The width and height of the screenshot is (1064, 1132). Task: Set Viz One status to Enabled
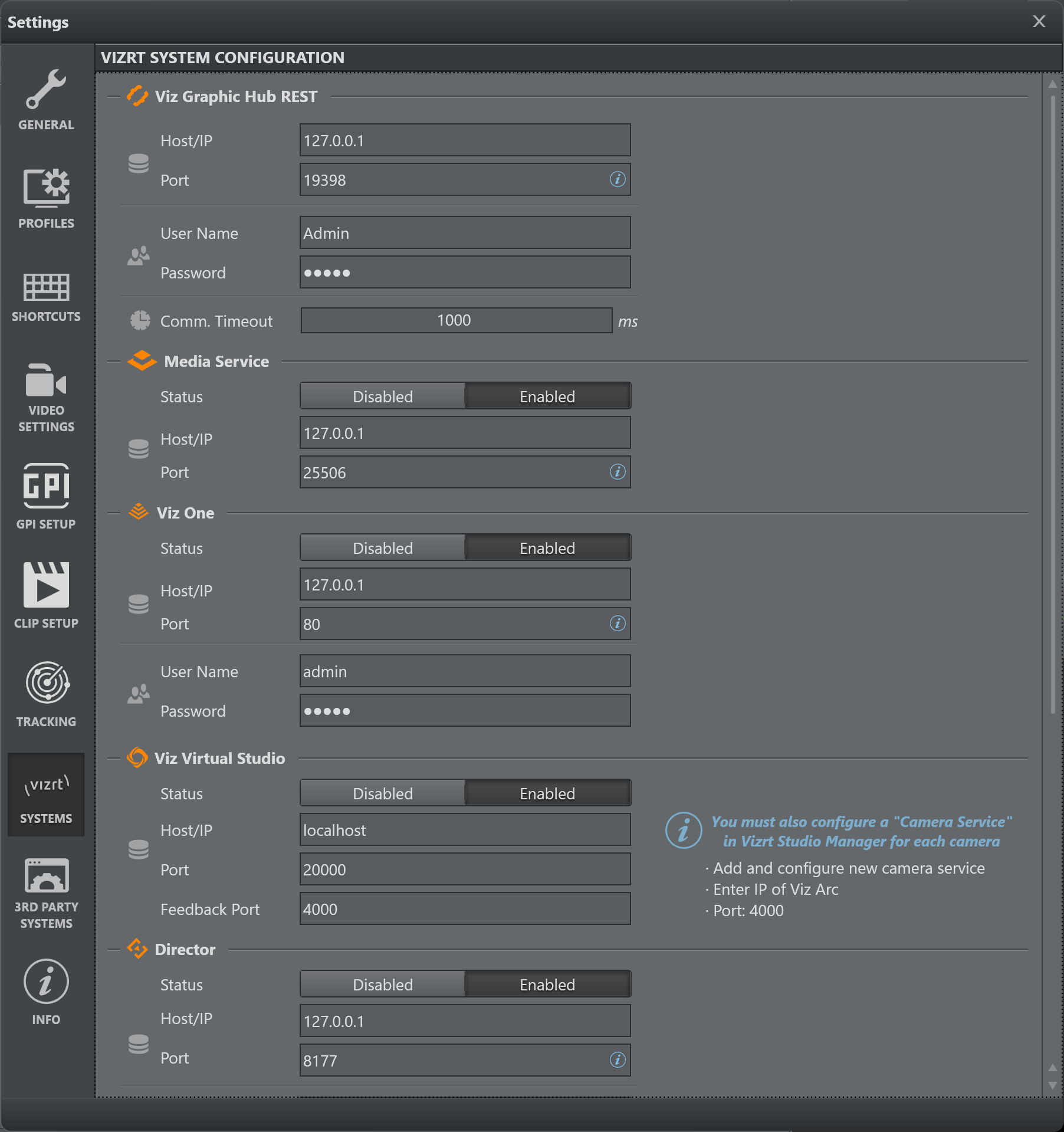click(547, 548)
